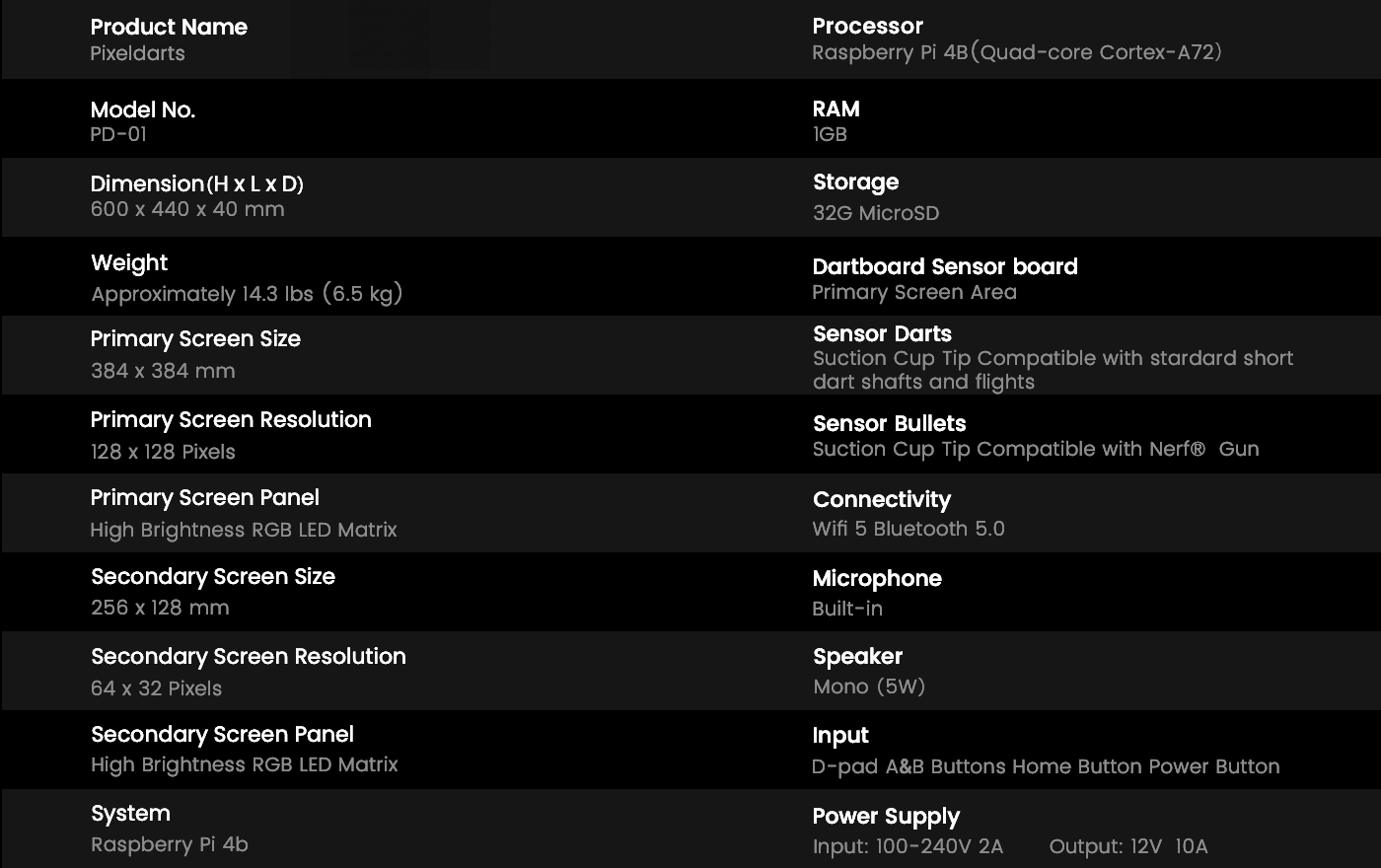The height and width of the screenshot is (868, 1381).
Task: Click the Power Supply heading
Action: click(886, 816)
